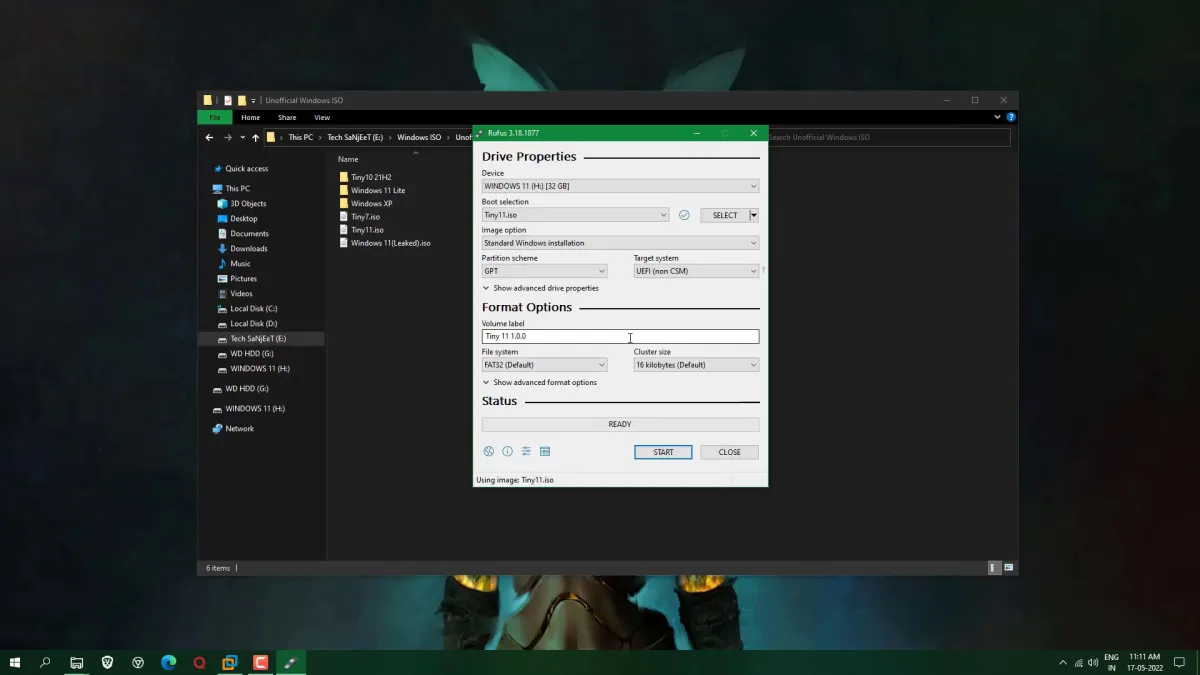Open the volume control in system tray
Viewport: 1200px width, 675px height.
[1092, 662]
